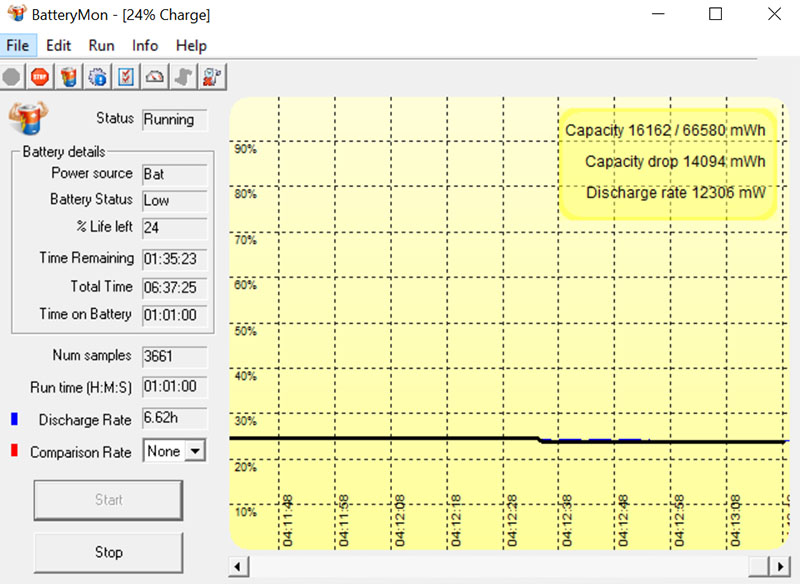This screenshot has width=800, height=584.
Task: Click the 04:13:08 time label on graph
Action: click(x=735, y=520)
